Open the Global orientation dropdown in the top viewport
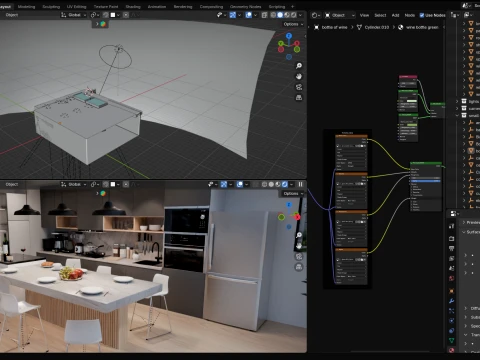Image resolution: width=480 pixels, height=360 pixels. 74,15
